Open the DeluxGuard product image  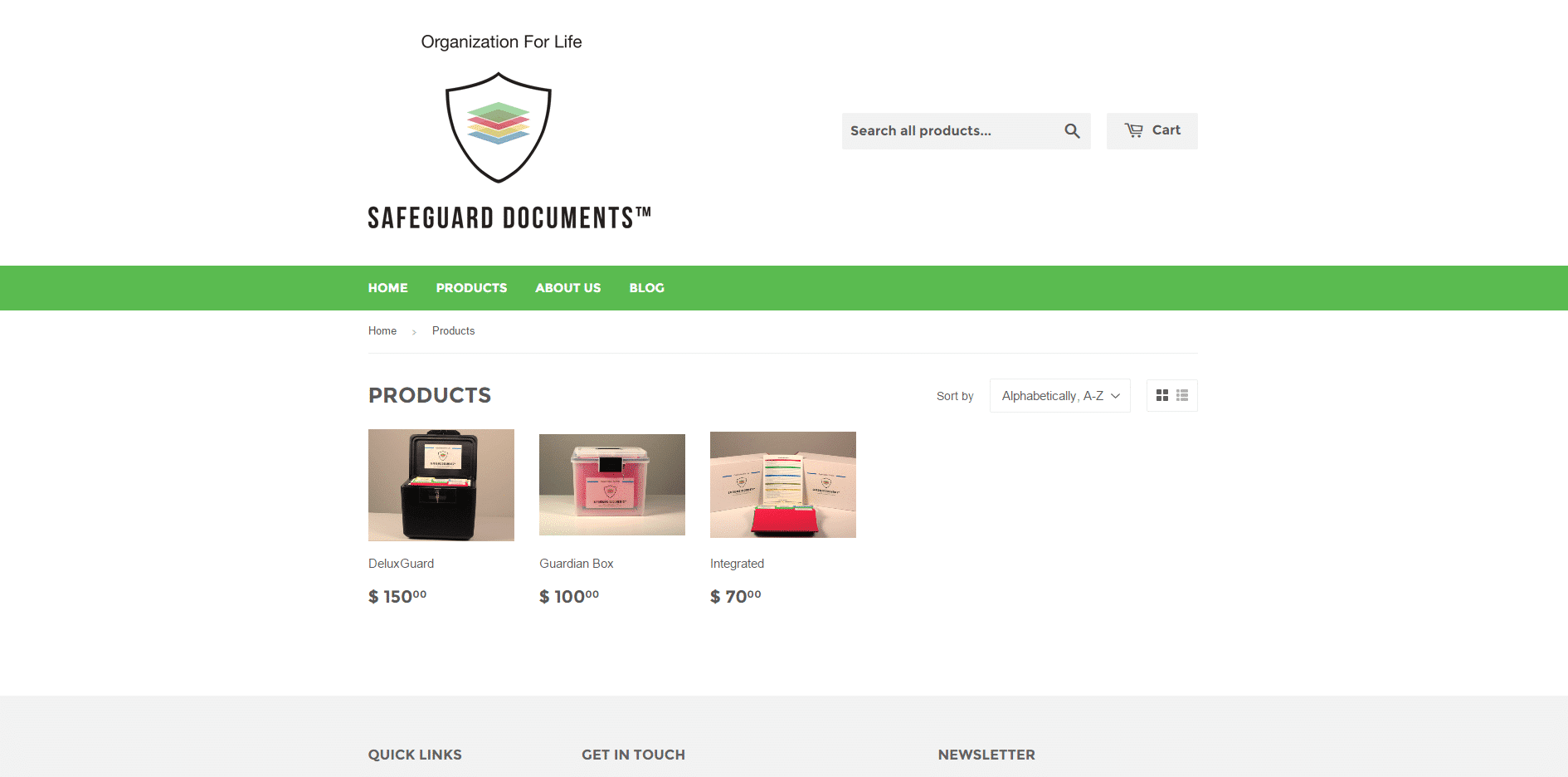coord(441,485)
